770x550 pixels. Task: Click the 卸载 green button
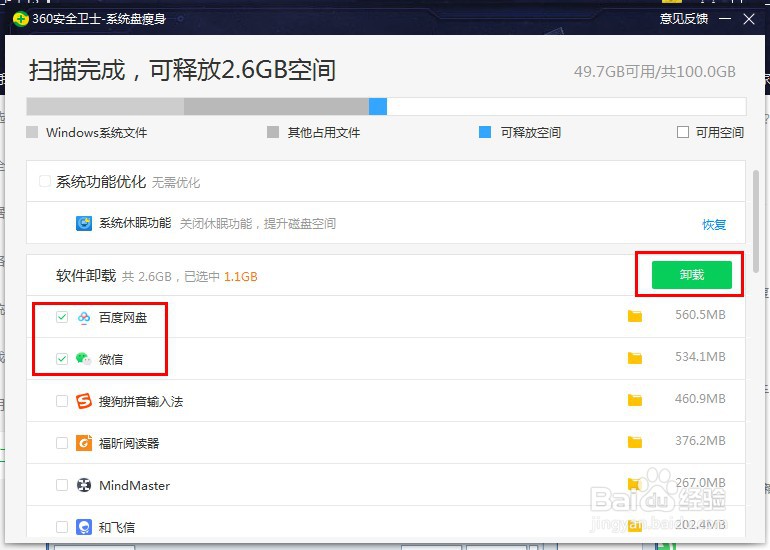[x=691, y=275]
